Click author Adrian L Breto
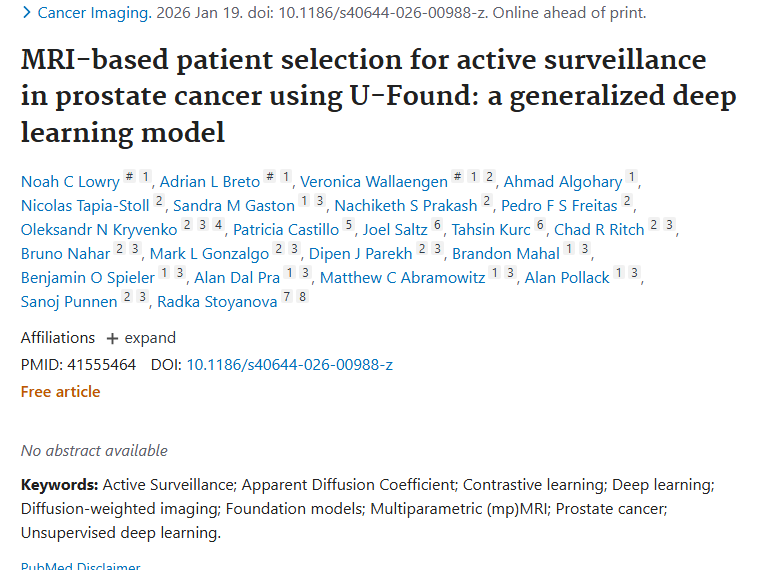The image size is (760, 570). 209,181
